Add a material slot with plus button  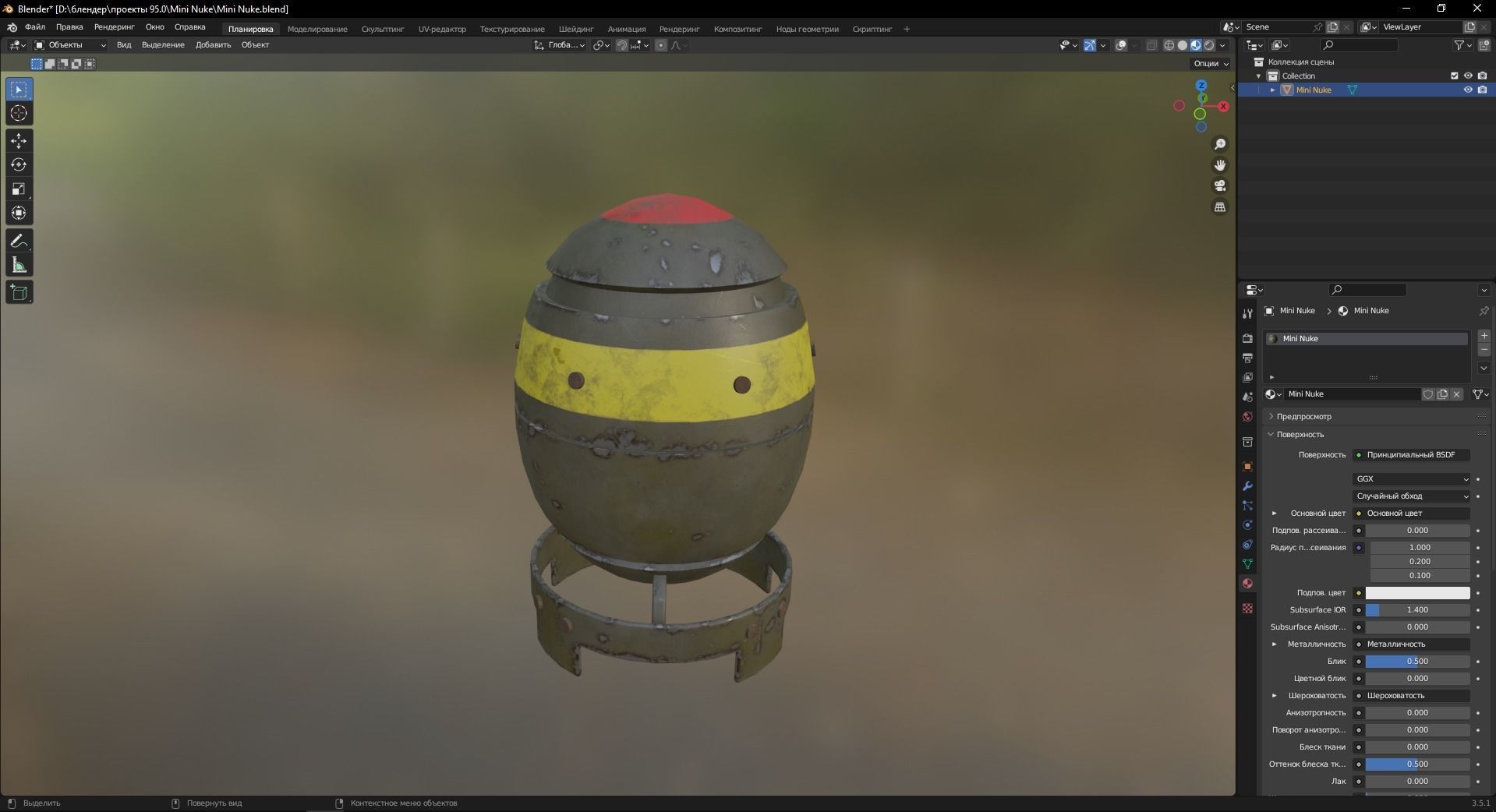coord(1484,336)
